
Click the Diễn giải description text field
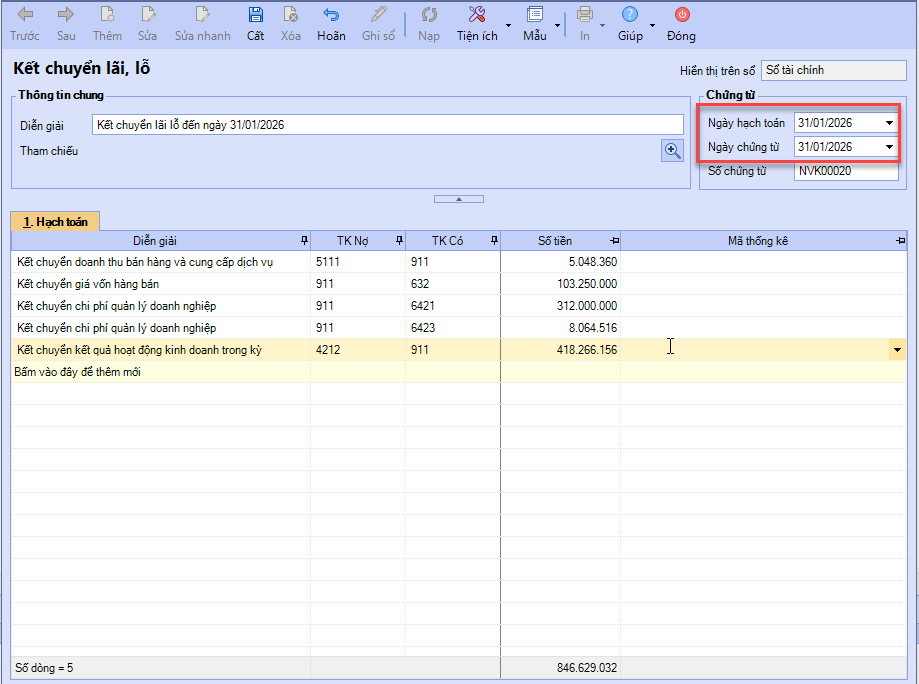coord(387,124)
